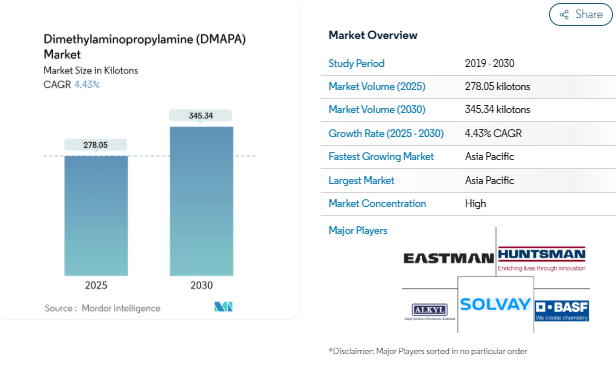Click Fastest Growing Market label
The width and height of the screenshot is (616, 367).
coord(381,156)
